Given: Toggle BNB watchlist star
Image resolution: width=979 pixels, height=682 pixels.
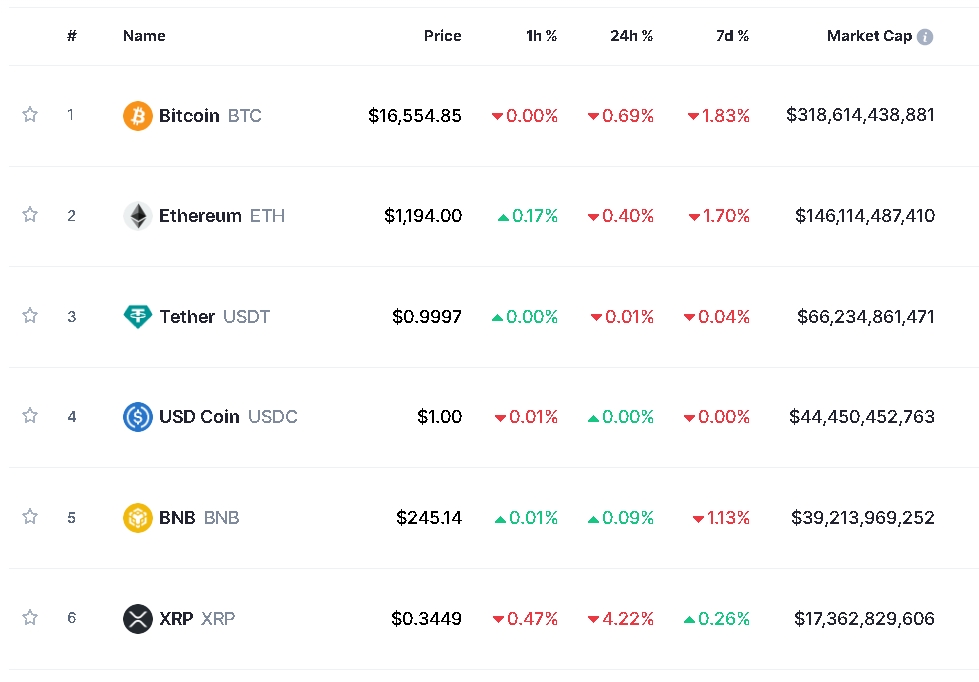Looking at the screenshot, I should pyautogui.click(x=30, y=517).
